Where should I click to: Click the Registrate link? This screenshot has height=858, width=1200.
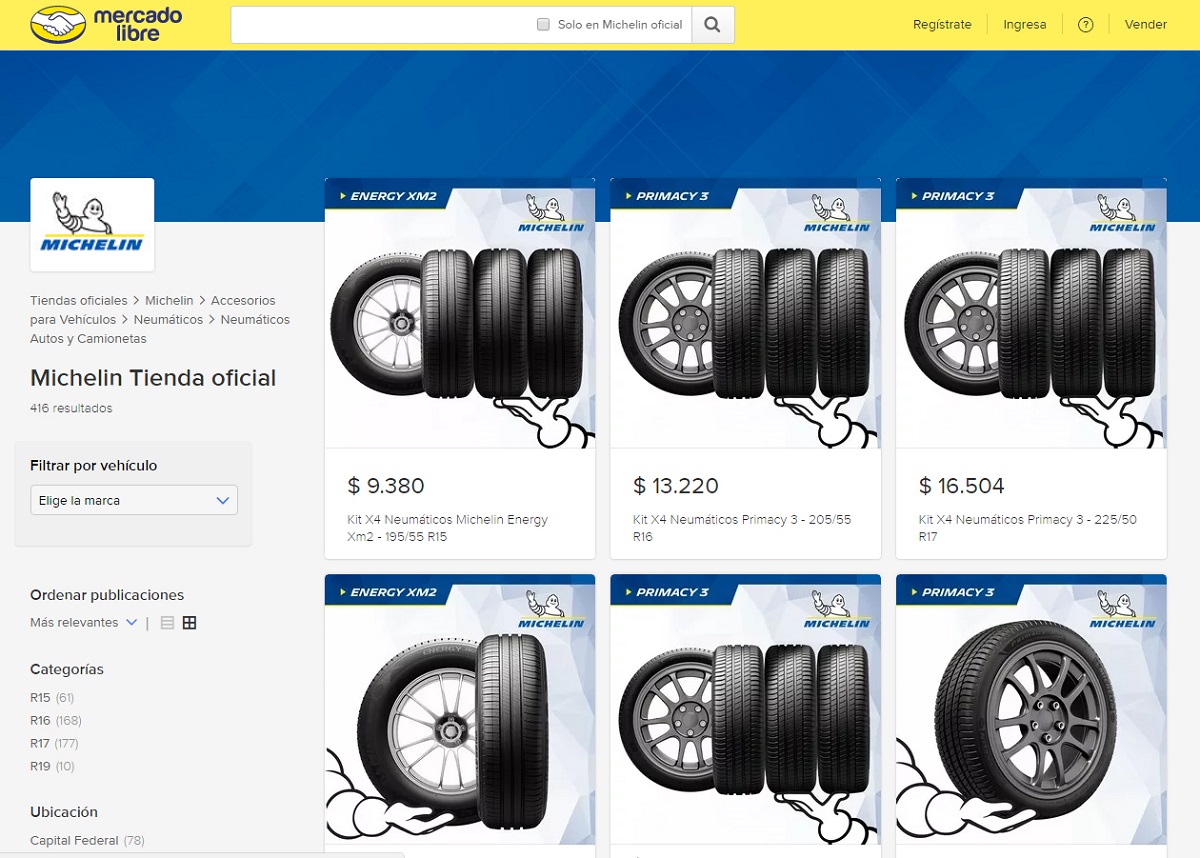tap(941, 24)
